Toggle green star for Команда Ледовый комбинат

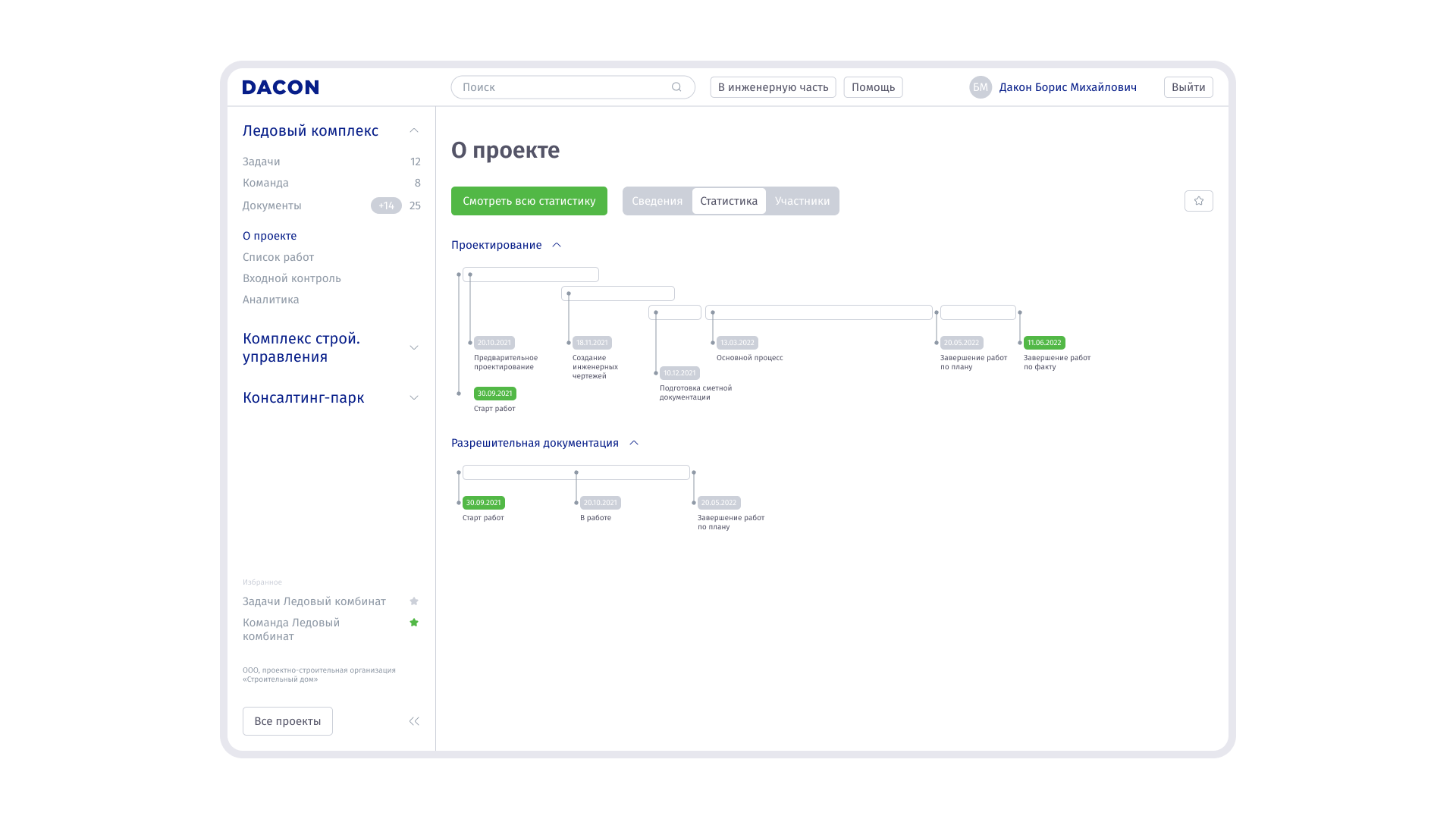click(414, 623)
